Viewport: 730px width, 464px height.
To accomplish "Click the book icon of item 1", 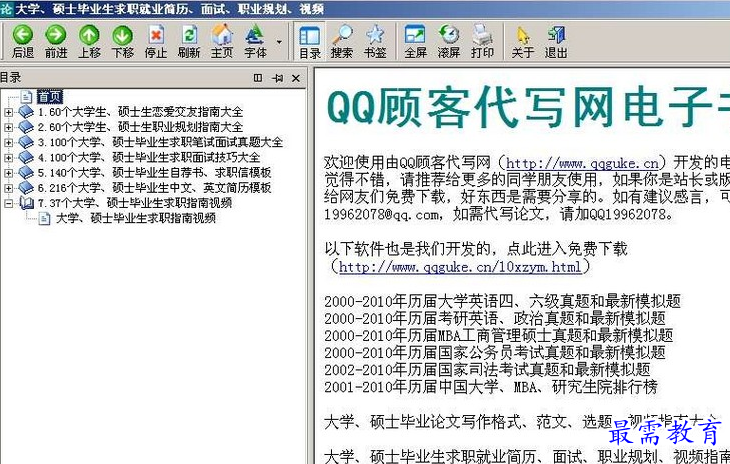I will tap(26, 112).
